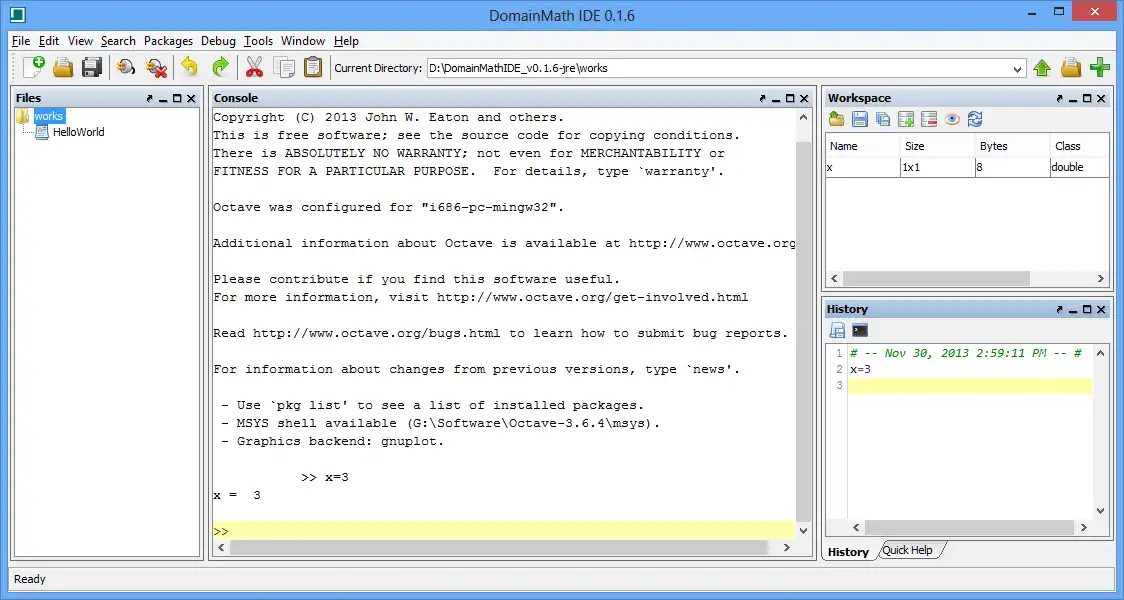This screenshot has width=1124, height=600.
Task: Click Console scroll-up arrow
Action: [804, 118]
